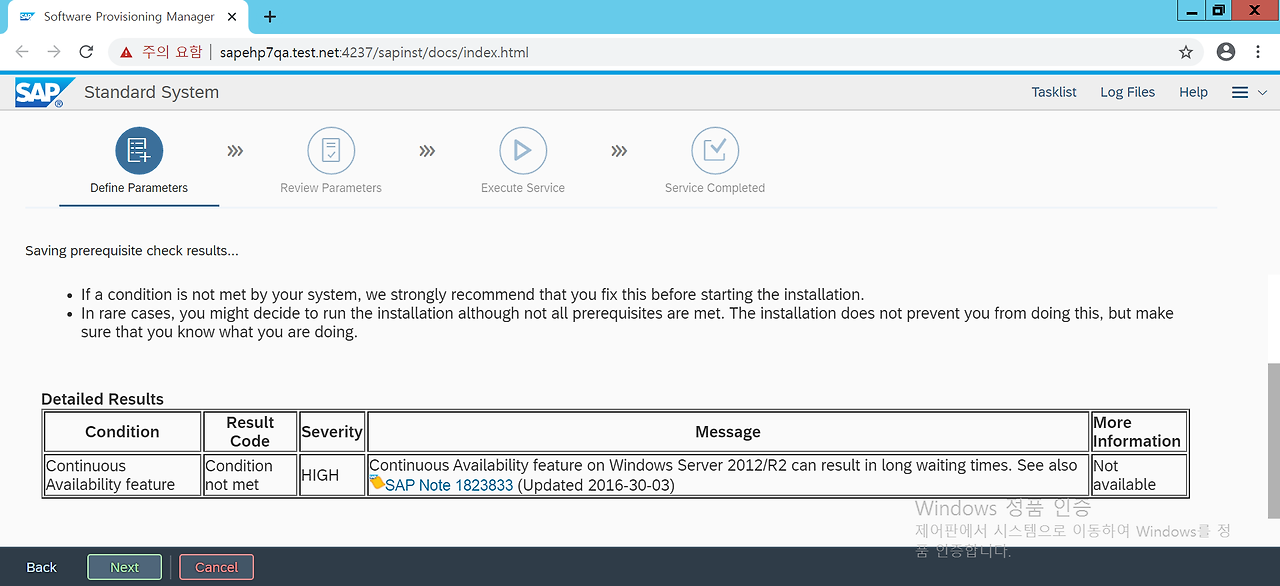Select the Software Provisioning Manager tab
This screenshot has width=1280, height=586.
pyautogui.click(x=130, y=17)
